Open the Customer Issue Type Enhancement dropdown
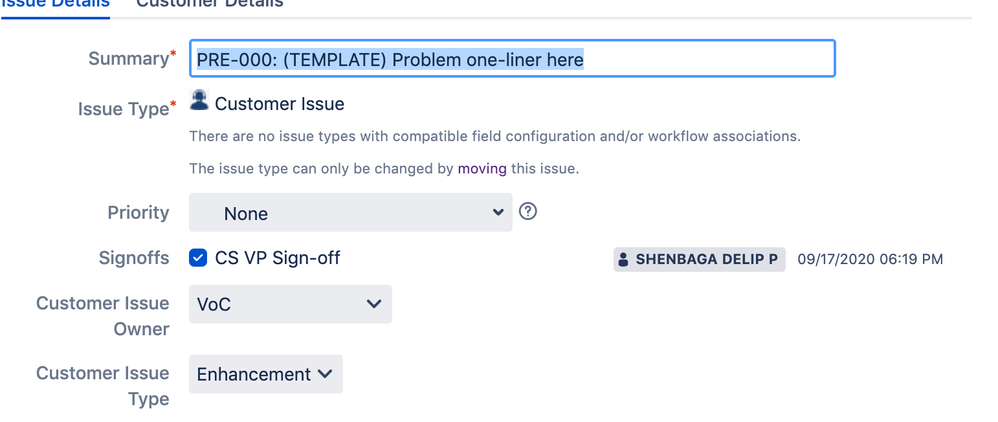This screenshot has height=422, width=998. tap(266, 374)
